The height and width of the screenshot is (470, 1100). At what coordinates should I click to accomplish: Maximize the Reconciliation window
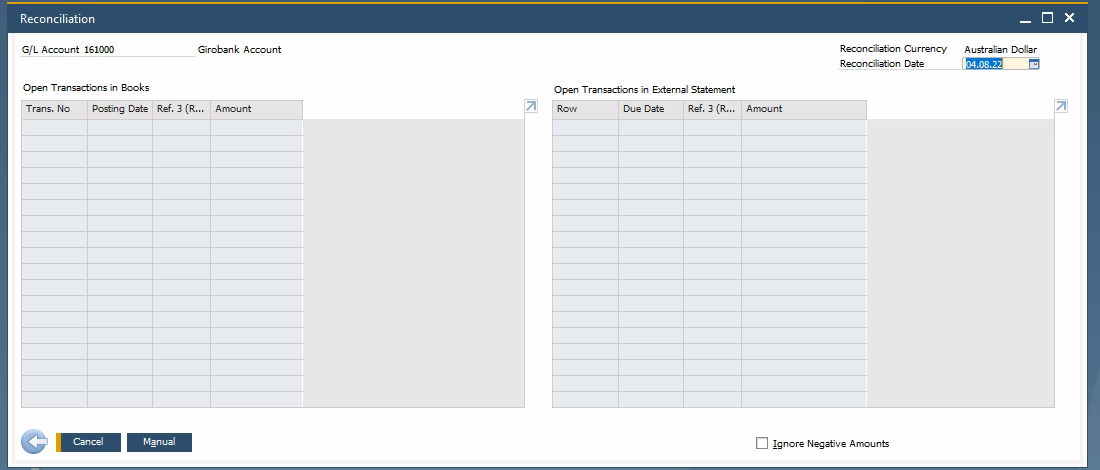coord(1047,18)
